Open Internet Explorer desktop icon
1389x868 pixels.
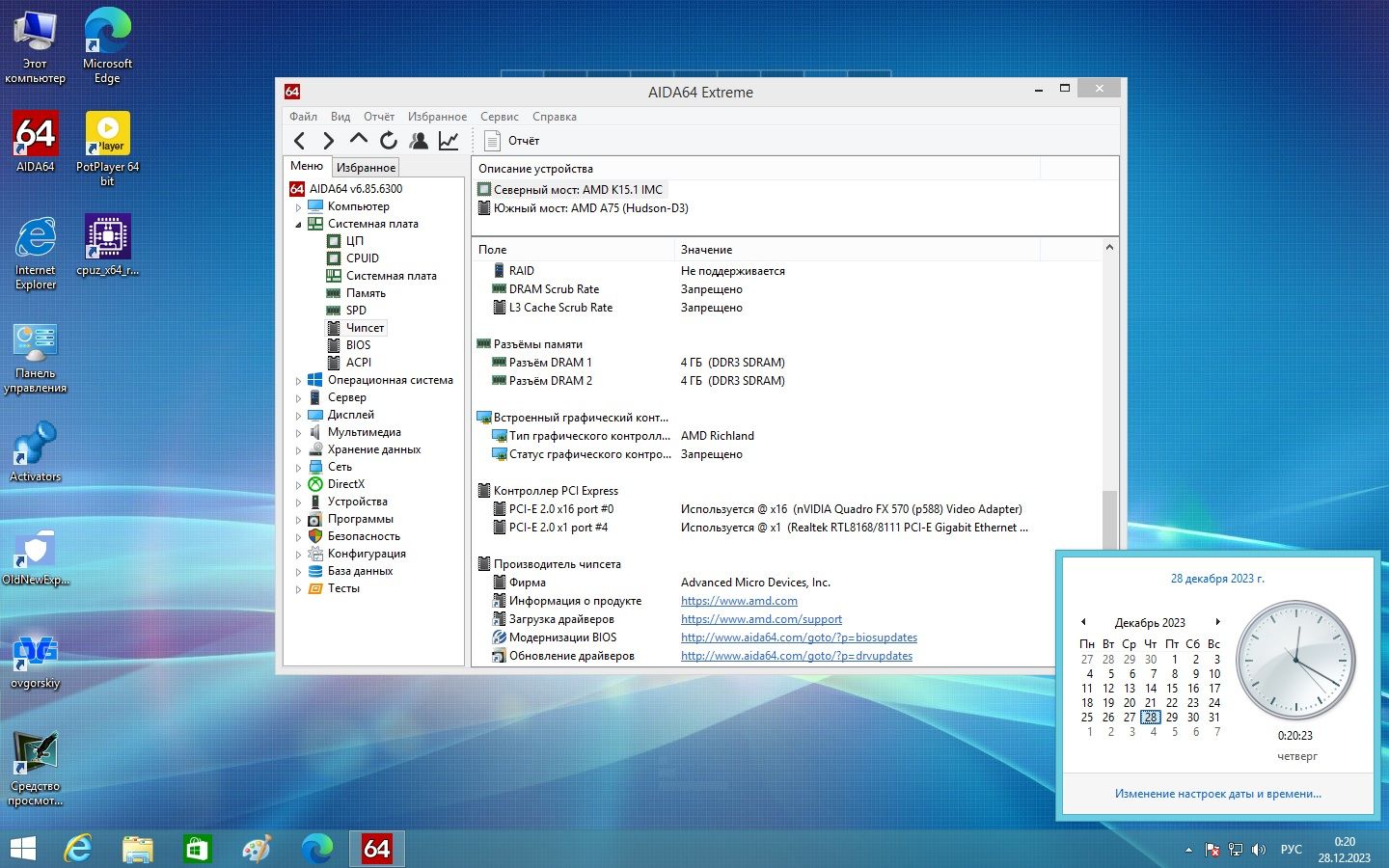36,253
